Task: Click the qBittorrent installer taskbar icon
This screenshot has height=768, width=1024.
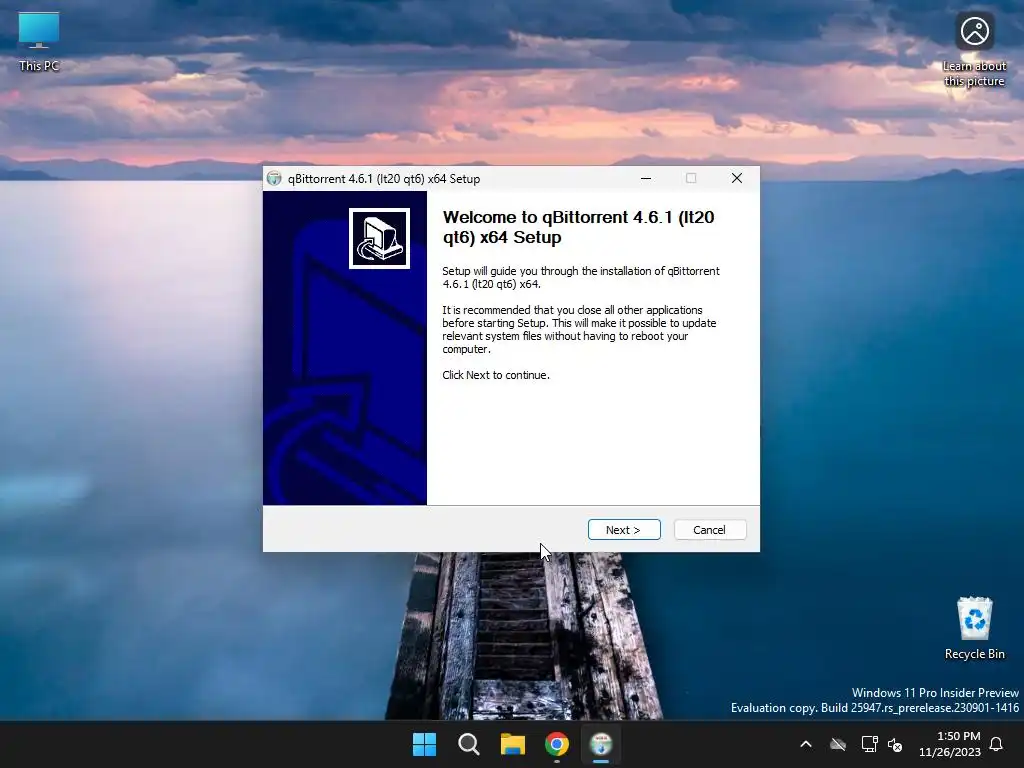Action: (601, 744)
